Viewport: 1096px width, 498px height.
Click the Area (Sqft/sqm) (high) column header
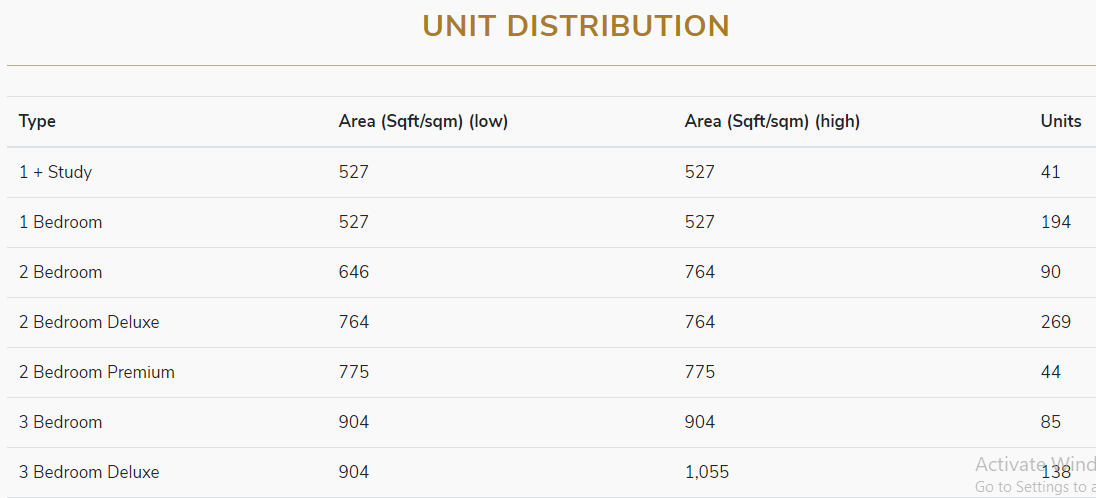[772, 121]
